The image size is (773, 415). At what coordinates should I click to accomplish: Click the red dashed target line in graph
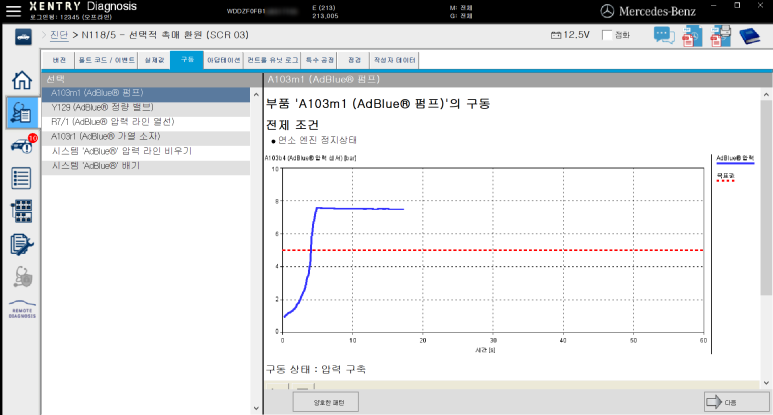(x=493, y=250)
